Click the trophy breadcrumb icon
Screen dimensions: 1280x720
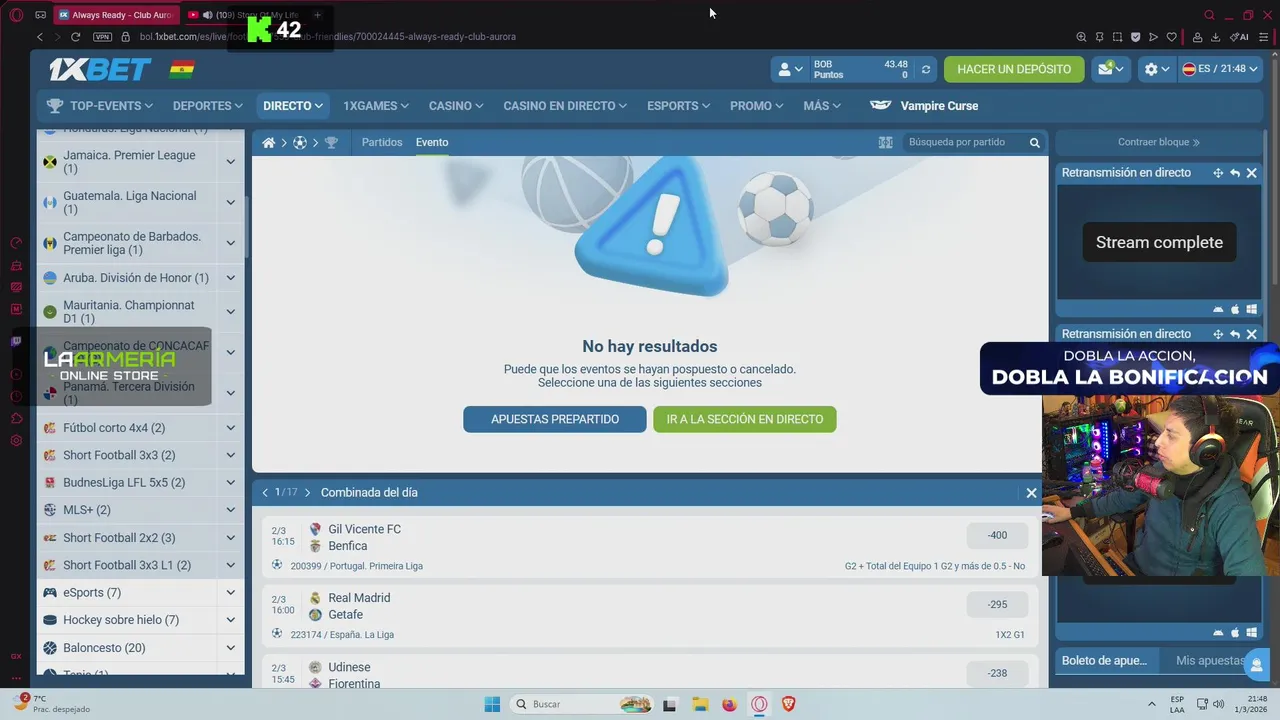(x=332, y=143)
